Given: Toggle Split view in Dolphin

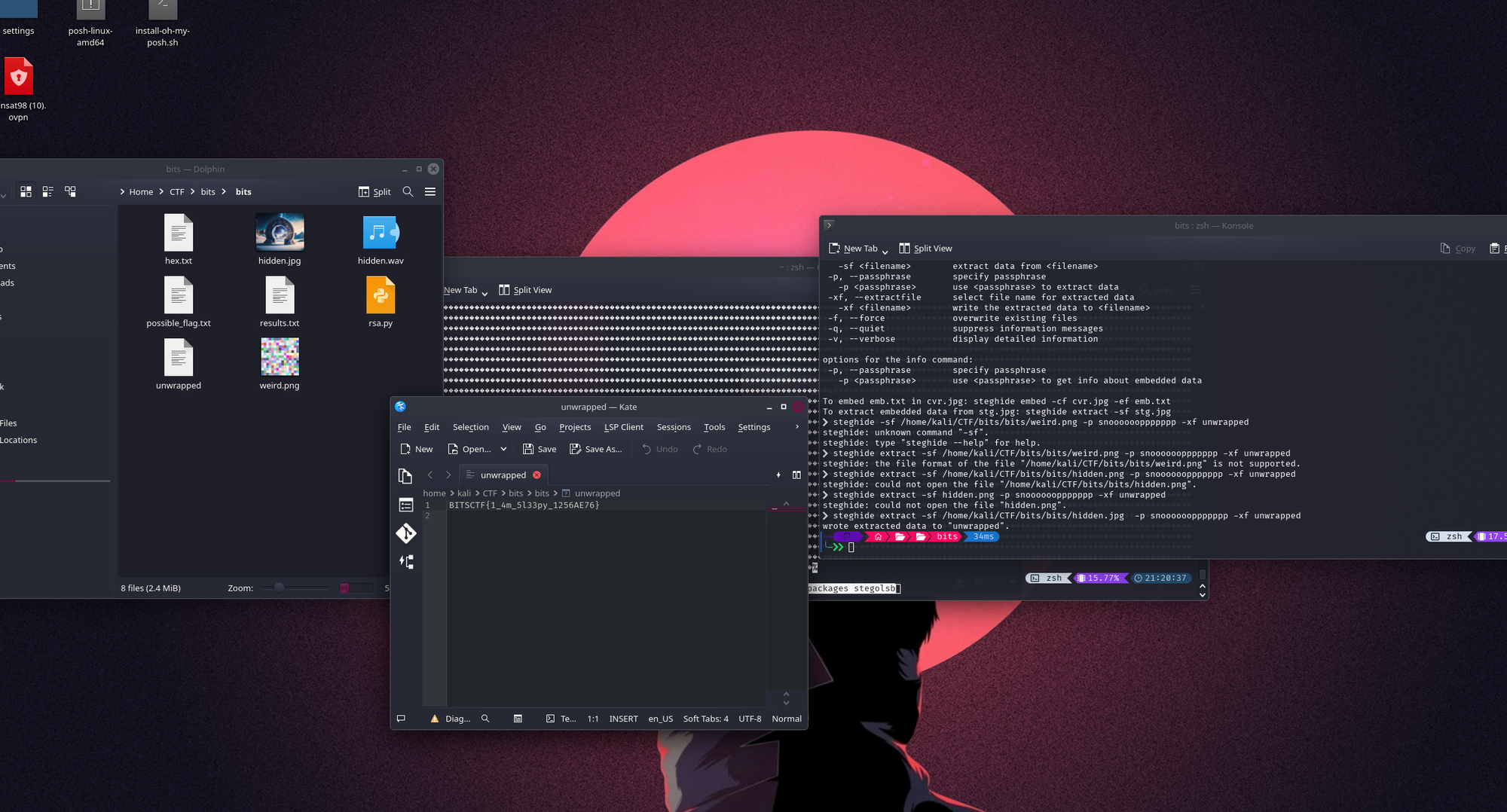Looking at the screenshot, I should [x=374, y=192].
